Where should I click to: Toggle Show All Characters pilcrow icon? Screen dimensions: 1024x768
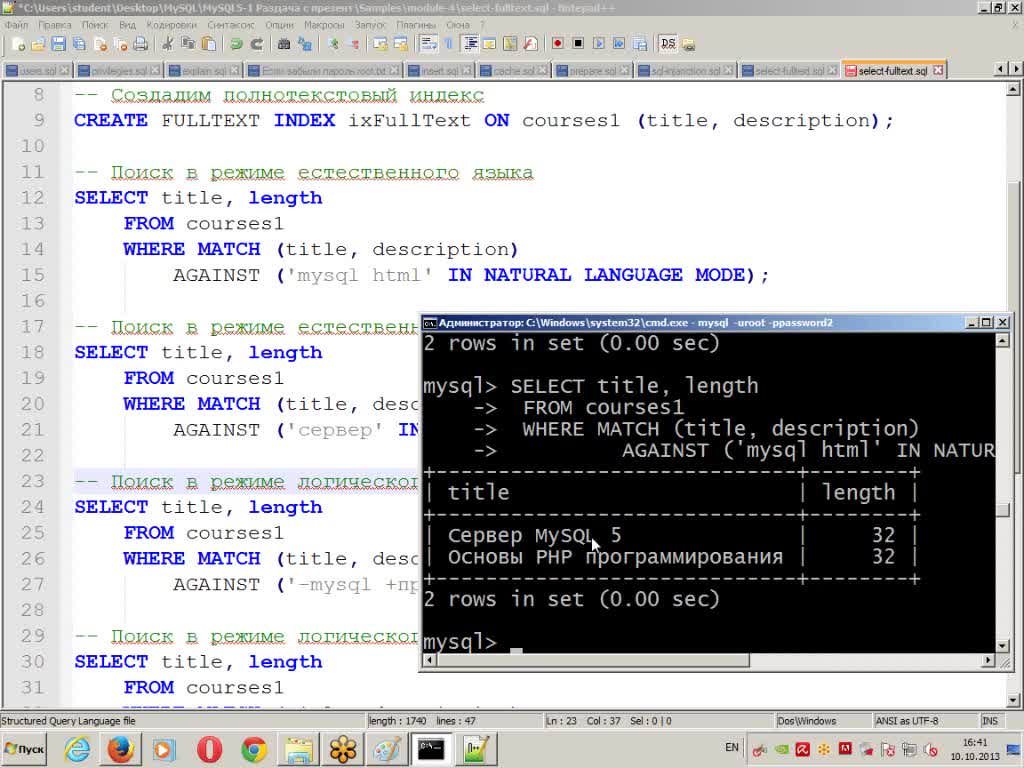tap(449, 44)
